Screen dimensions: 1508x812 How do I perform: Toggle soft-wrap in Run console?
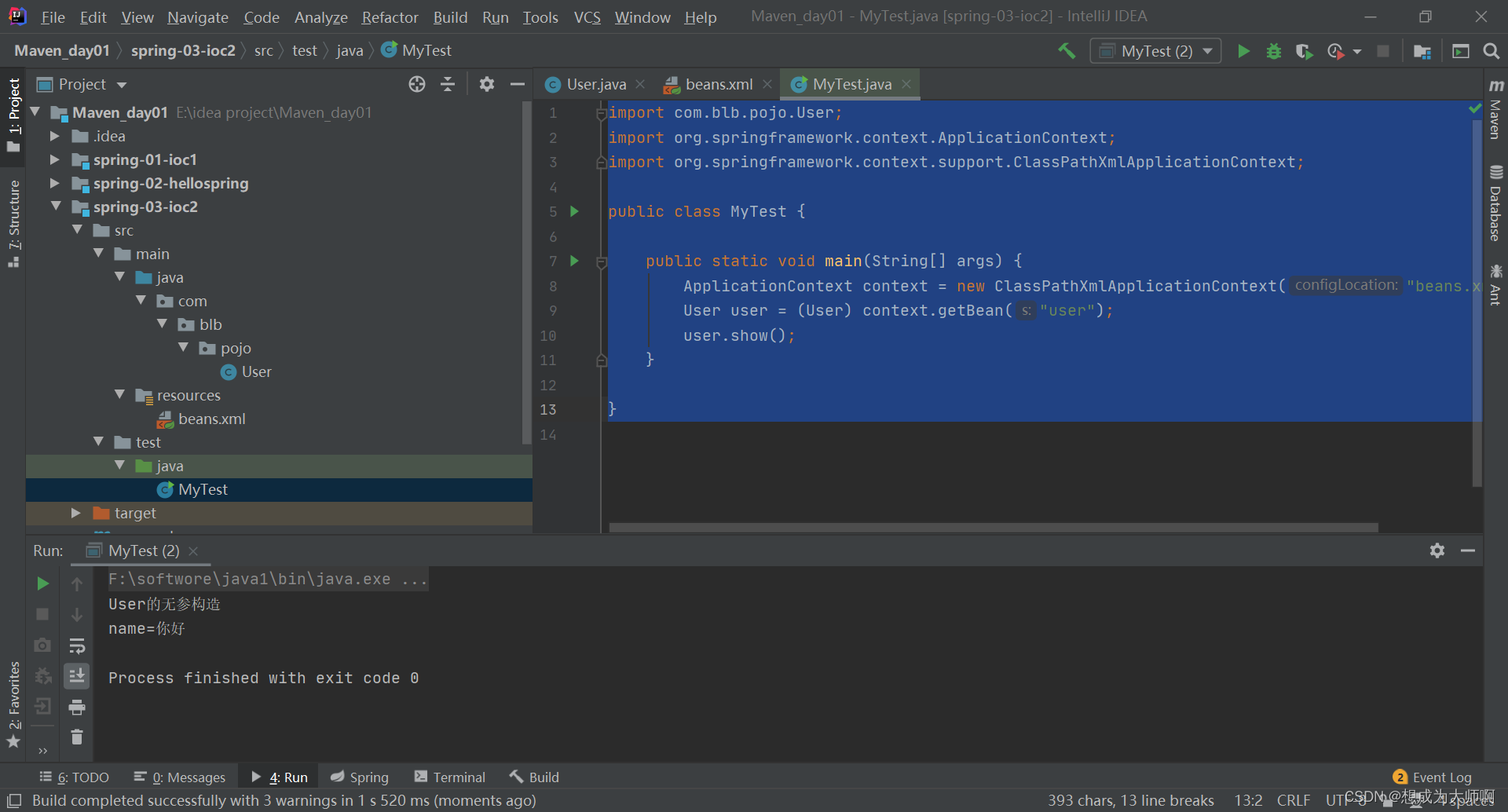77,646
